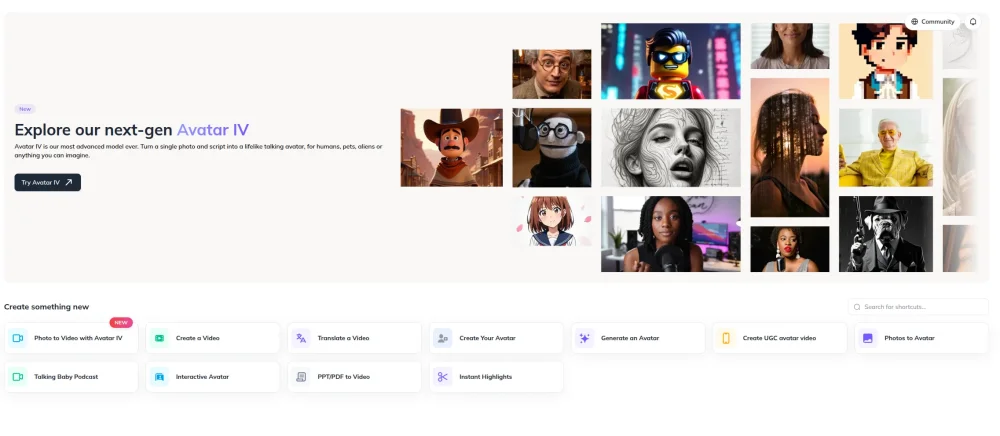Click the New tag above the headline
Image resolution: width=1000 pixels, height=436 pixels.
pos(25,109)
